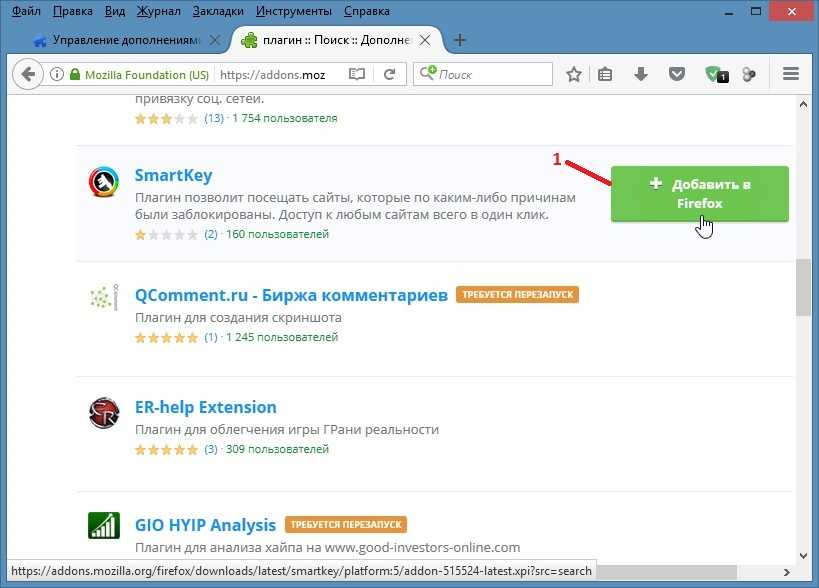Image resolution: width=819 pixels, height=588 pixels.
Task: Click the 309 пользователей text
Action: coord(277,449)
